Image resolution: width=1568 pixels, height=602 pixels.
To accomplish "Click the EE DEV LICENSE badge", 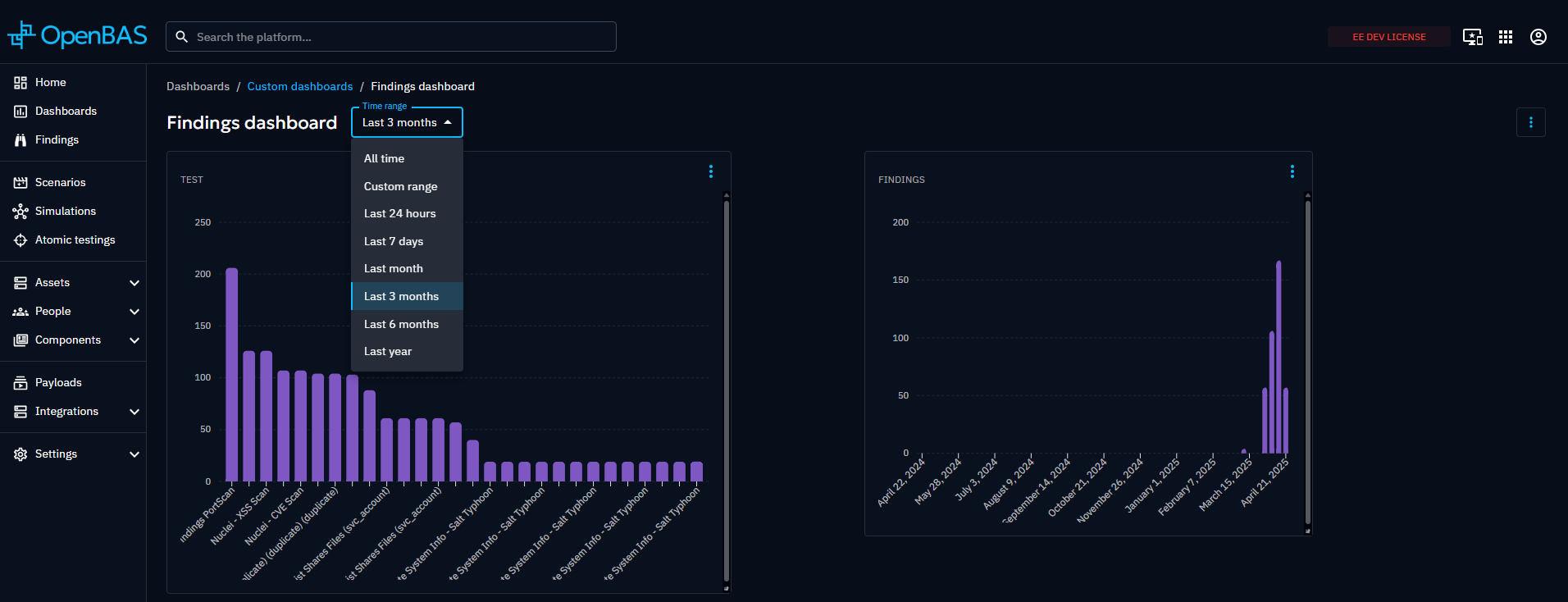I will pyautogui.click(x=1389, y=37).
